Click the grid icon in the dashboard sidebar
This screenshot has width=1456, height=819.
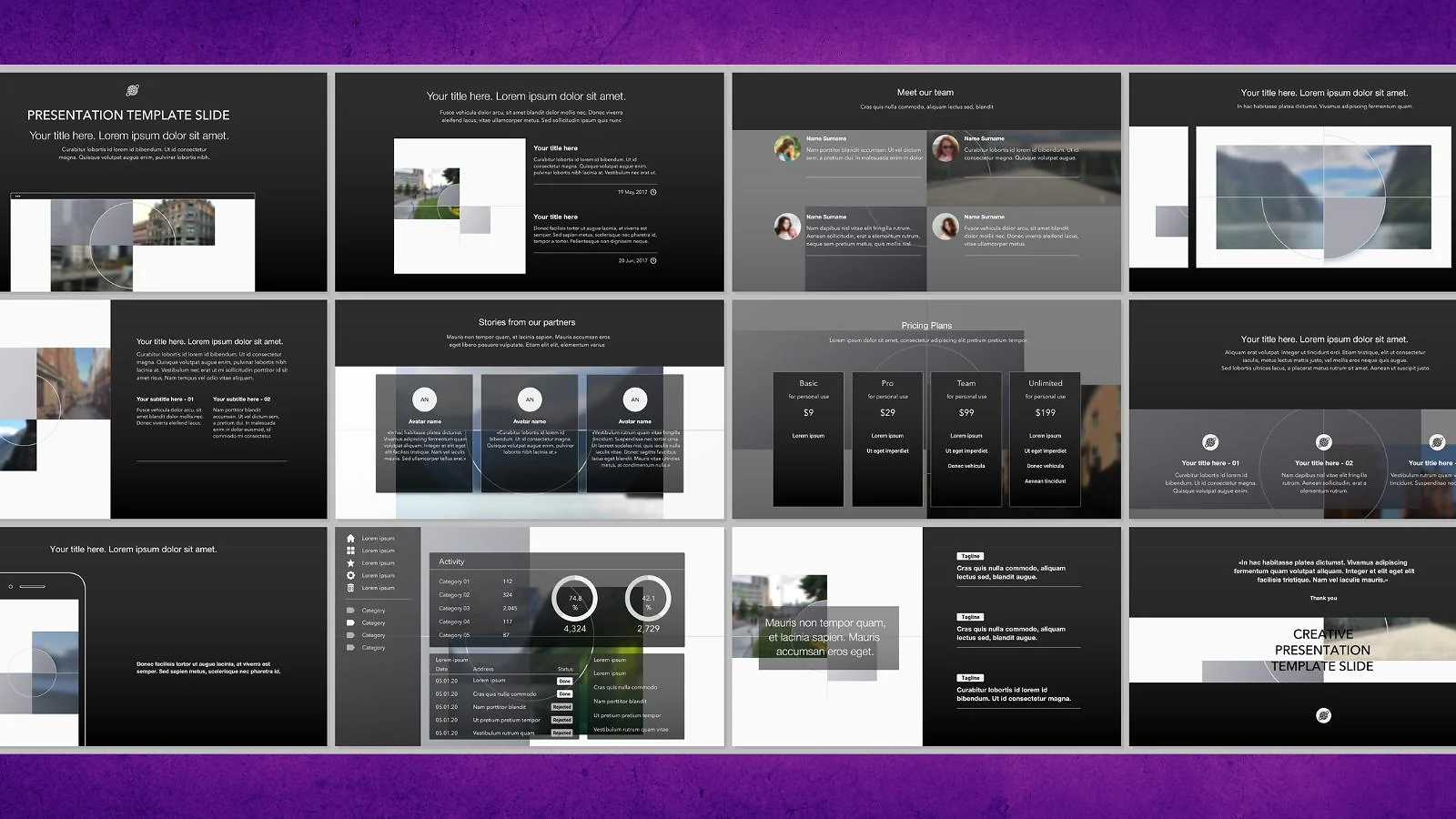click(350, 551)
